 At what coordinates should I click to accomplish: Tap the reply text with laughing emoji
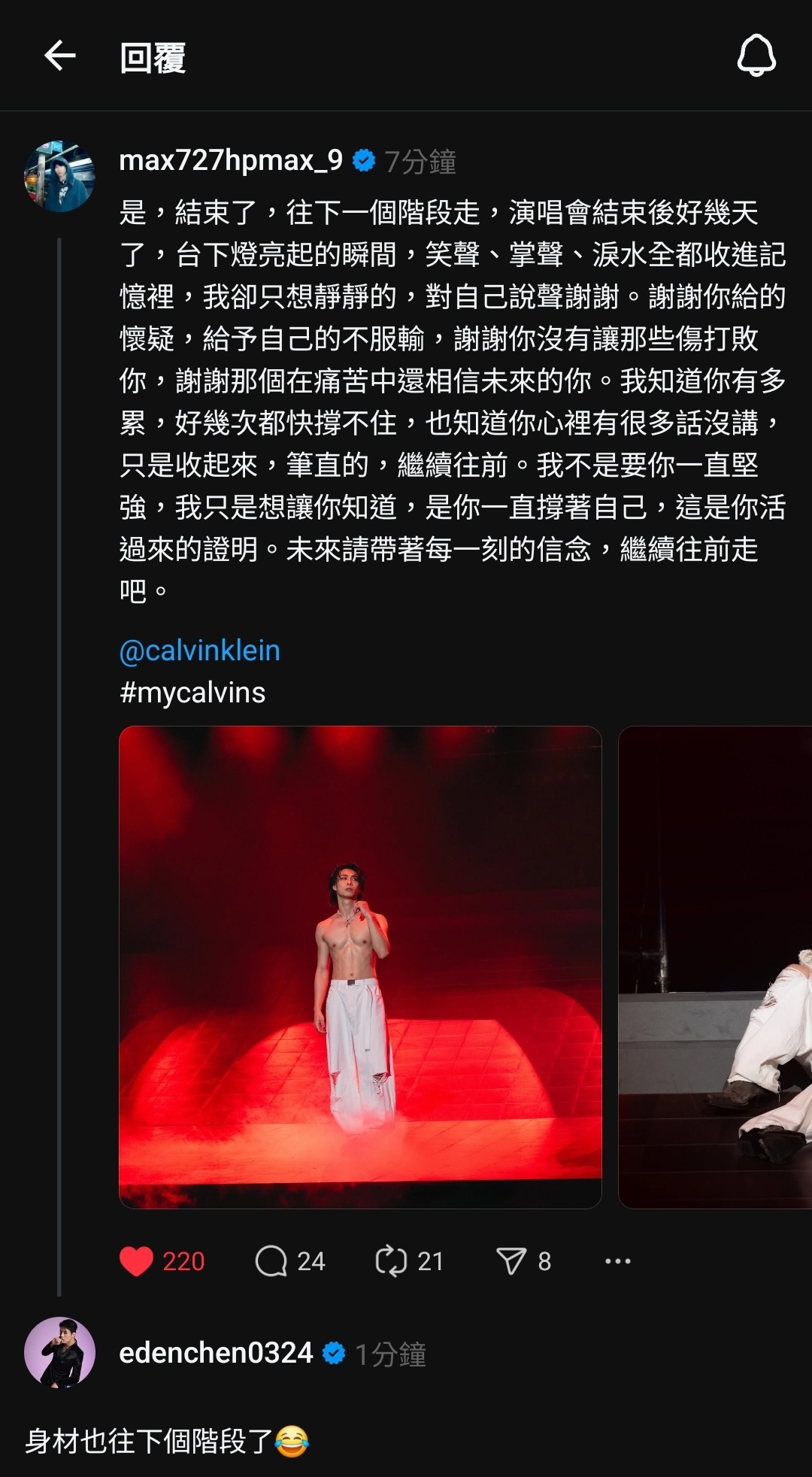pyautogui.click(x=167, y=1442)
